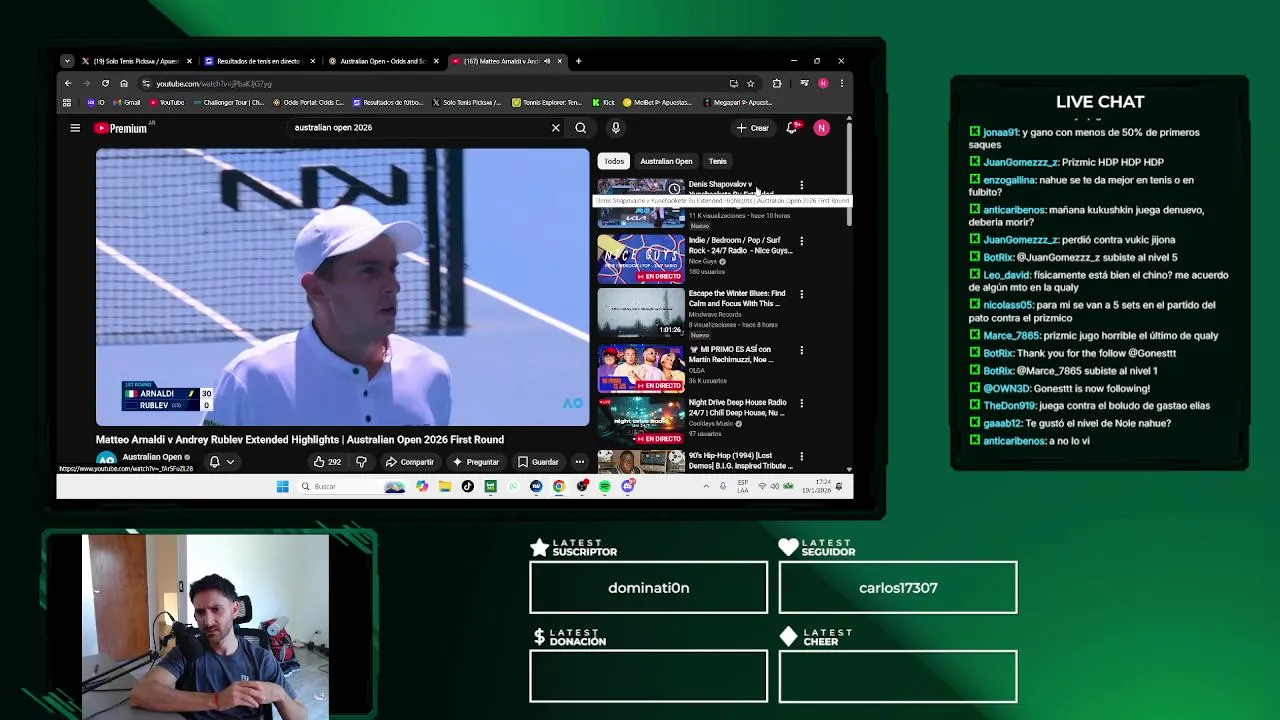Bookmark page with the star icon
The width and height of the screenshot is (1280, 720).
pyautogui.click(x=750, y=83)
